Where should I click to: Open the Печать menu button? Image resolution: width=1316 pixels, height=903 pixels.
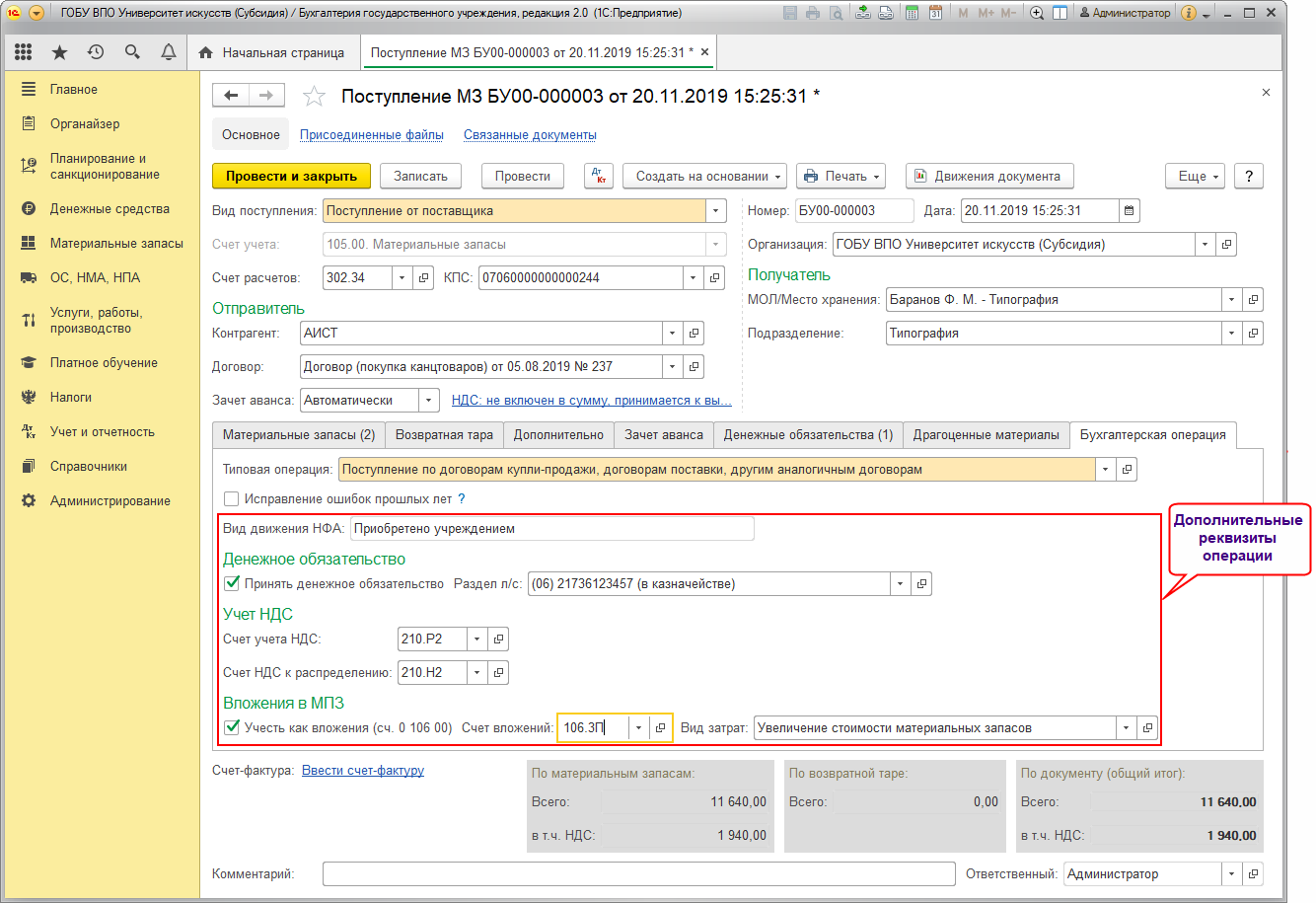[841, 176]
